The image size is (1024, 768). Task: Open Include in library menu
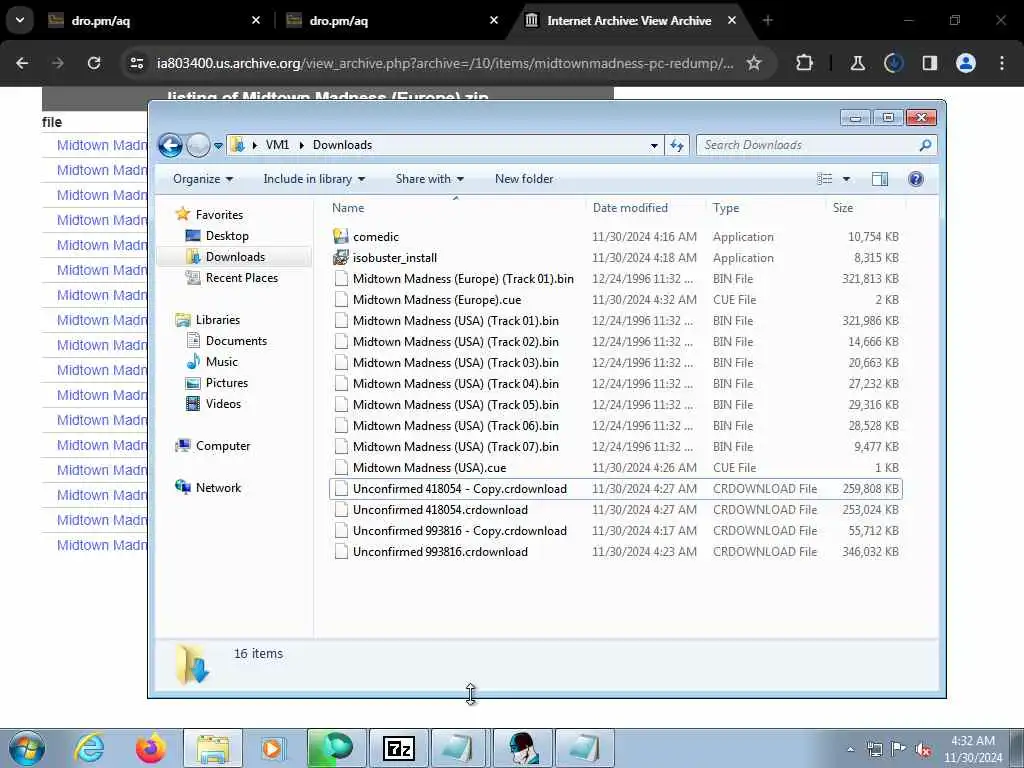[314, 179]
